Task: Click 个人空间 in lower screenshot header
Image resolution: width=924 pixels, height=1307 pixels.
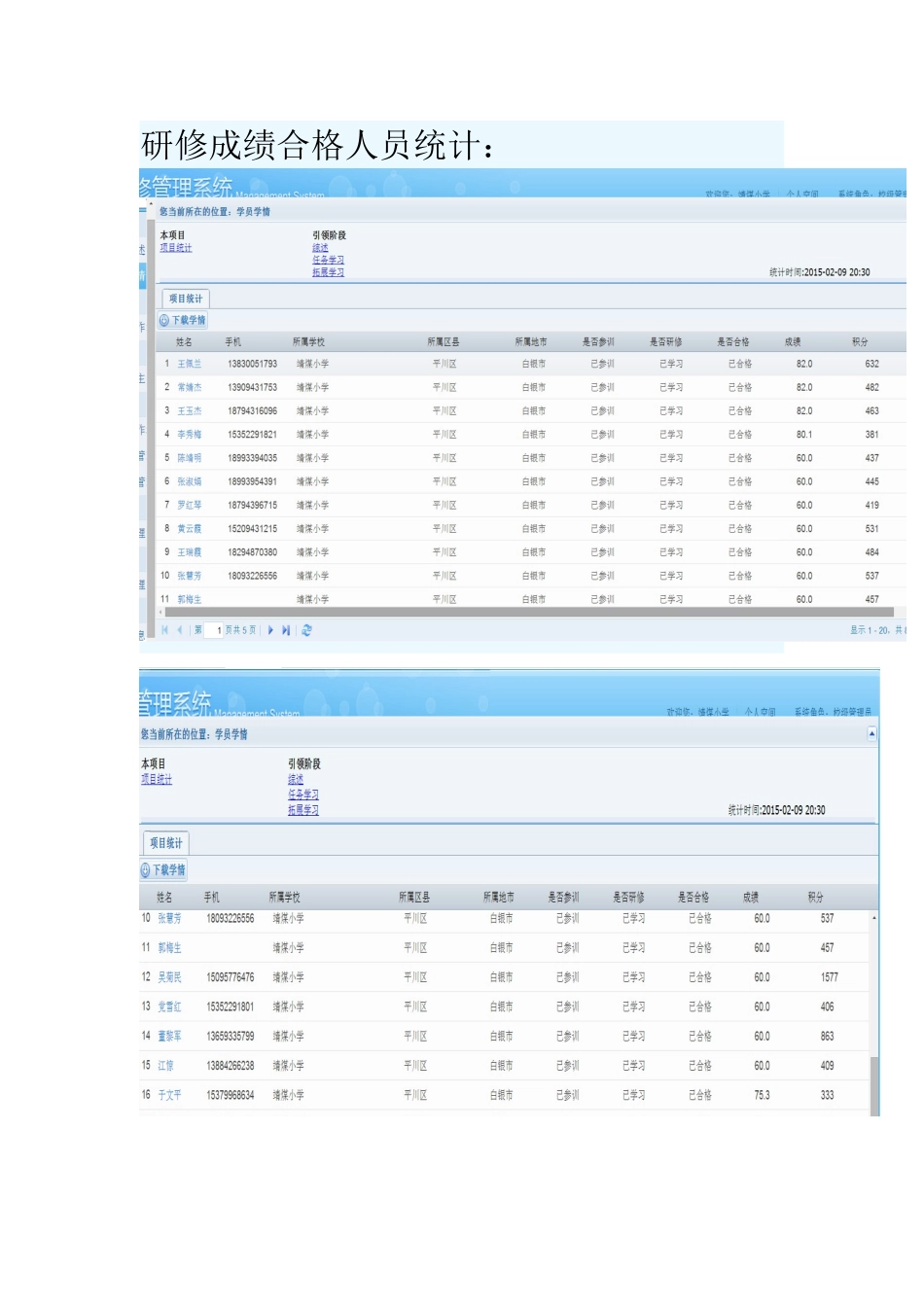Action: coord(761,712)
